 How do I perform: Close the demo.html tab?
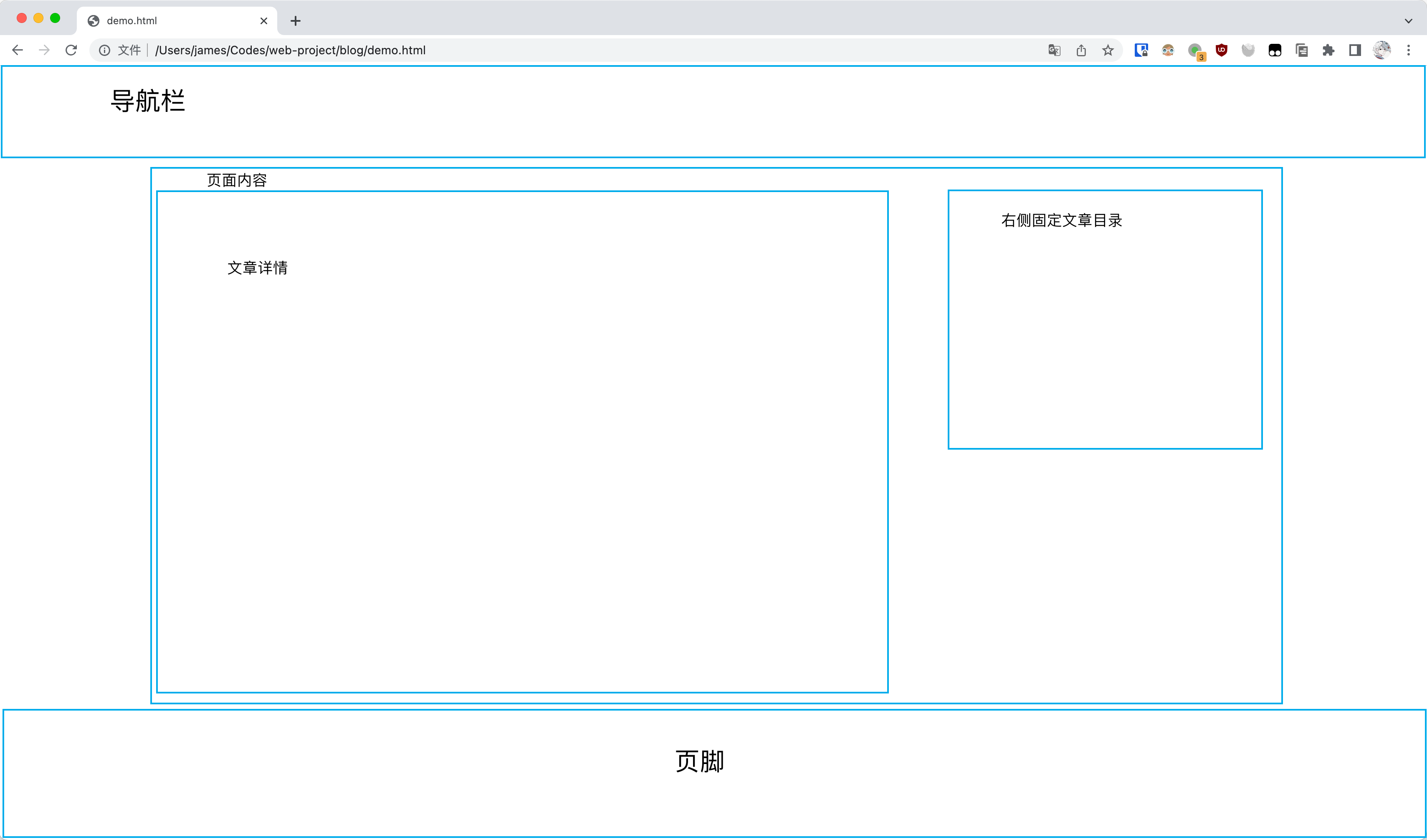pyautogui.click(x=264, y=21)
